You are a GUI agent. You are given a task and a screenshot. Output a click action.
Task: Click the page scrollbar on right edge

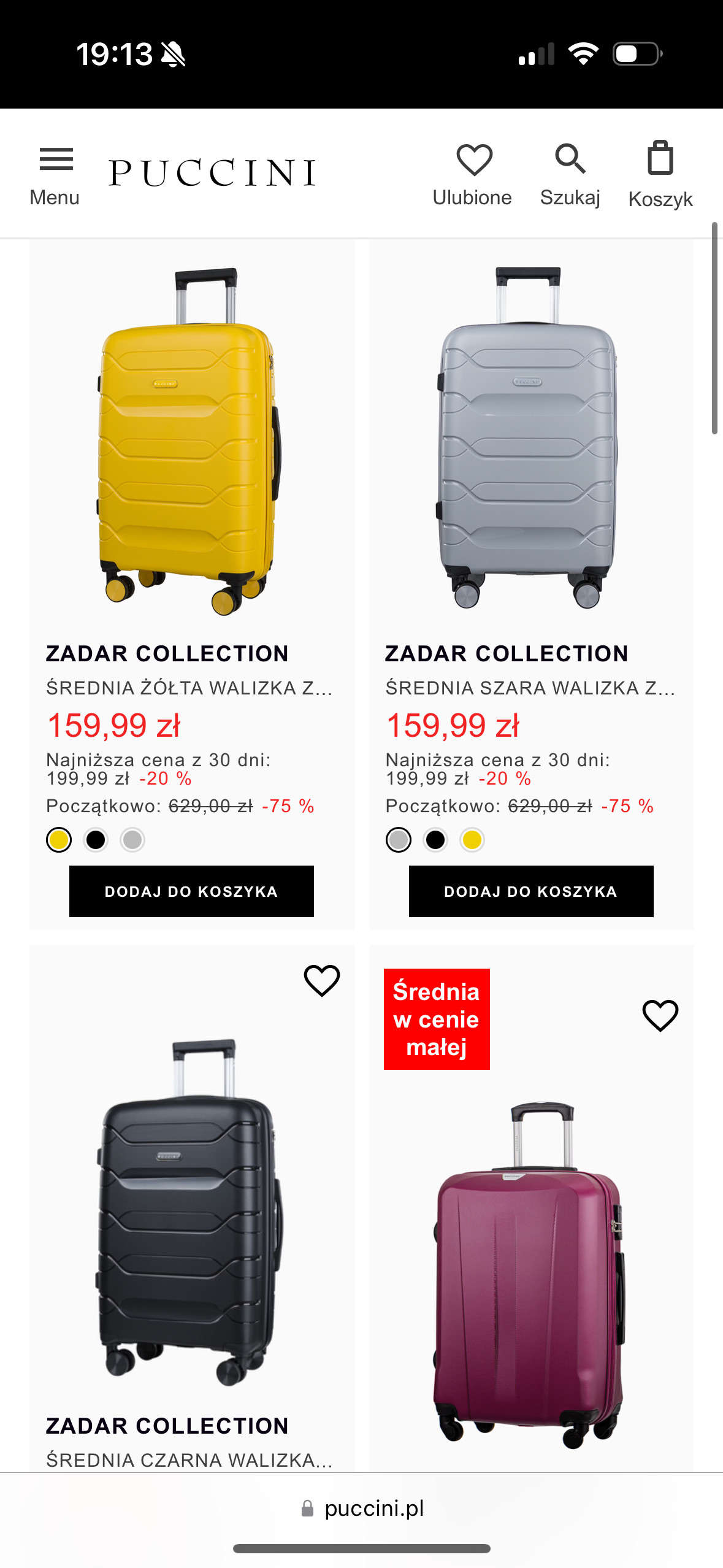714,328
